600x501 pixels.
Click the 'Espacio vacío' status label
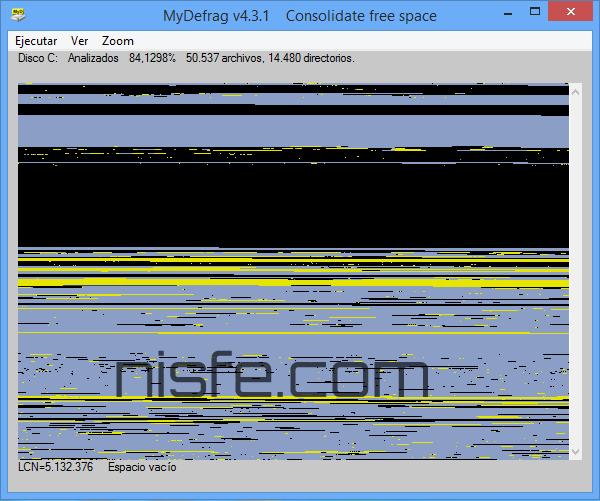[141, 467]
